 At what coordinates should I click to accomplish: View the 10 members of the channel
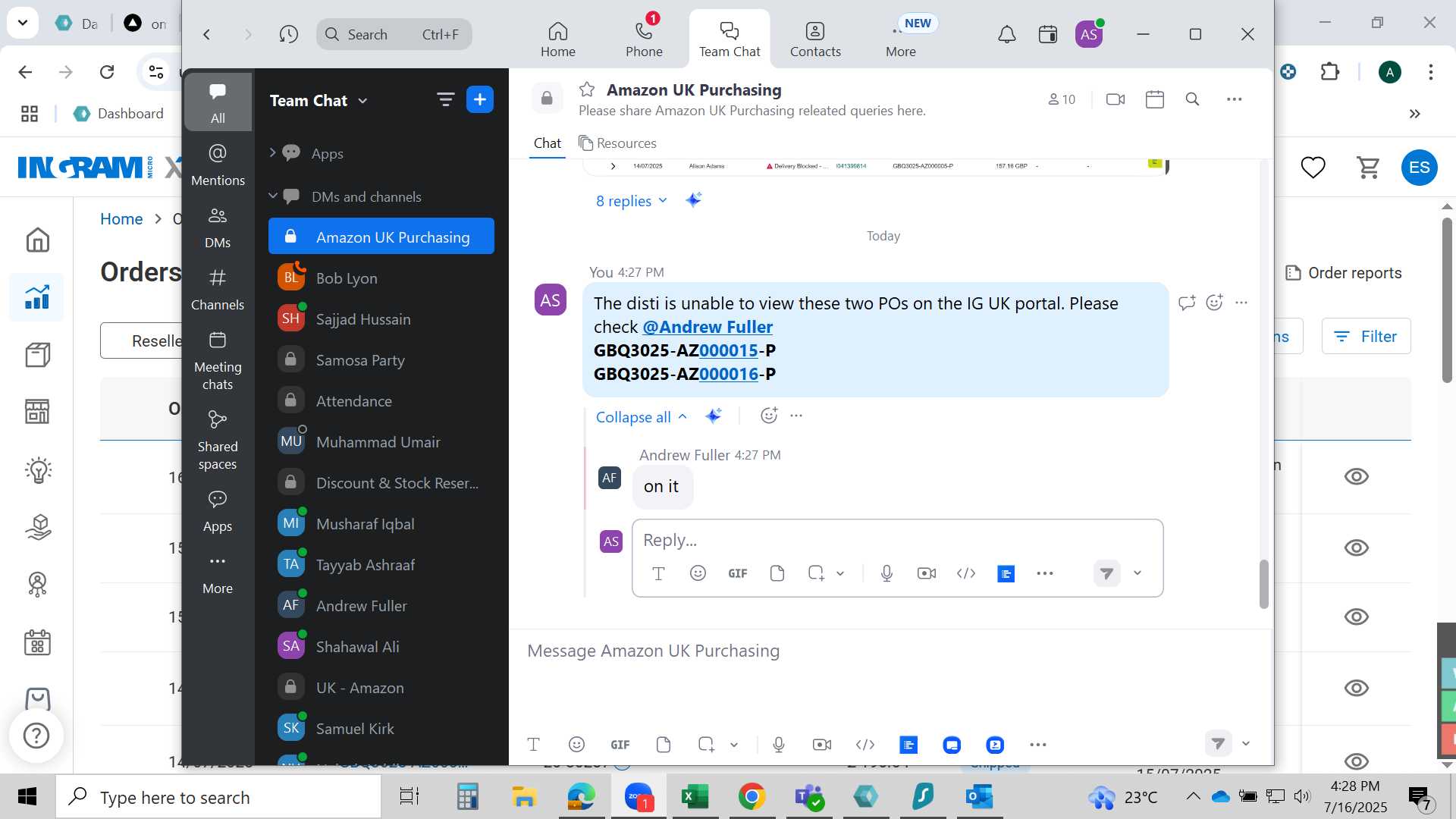coord(1062,99)
